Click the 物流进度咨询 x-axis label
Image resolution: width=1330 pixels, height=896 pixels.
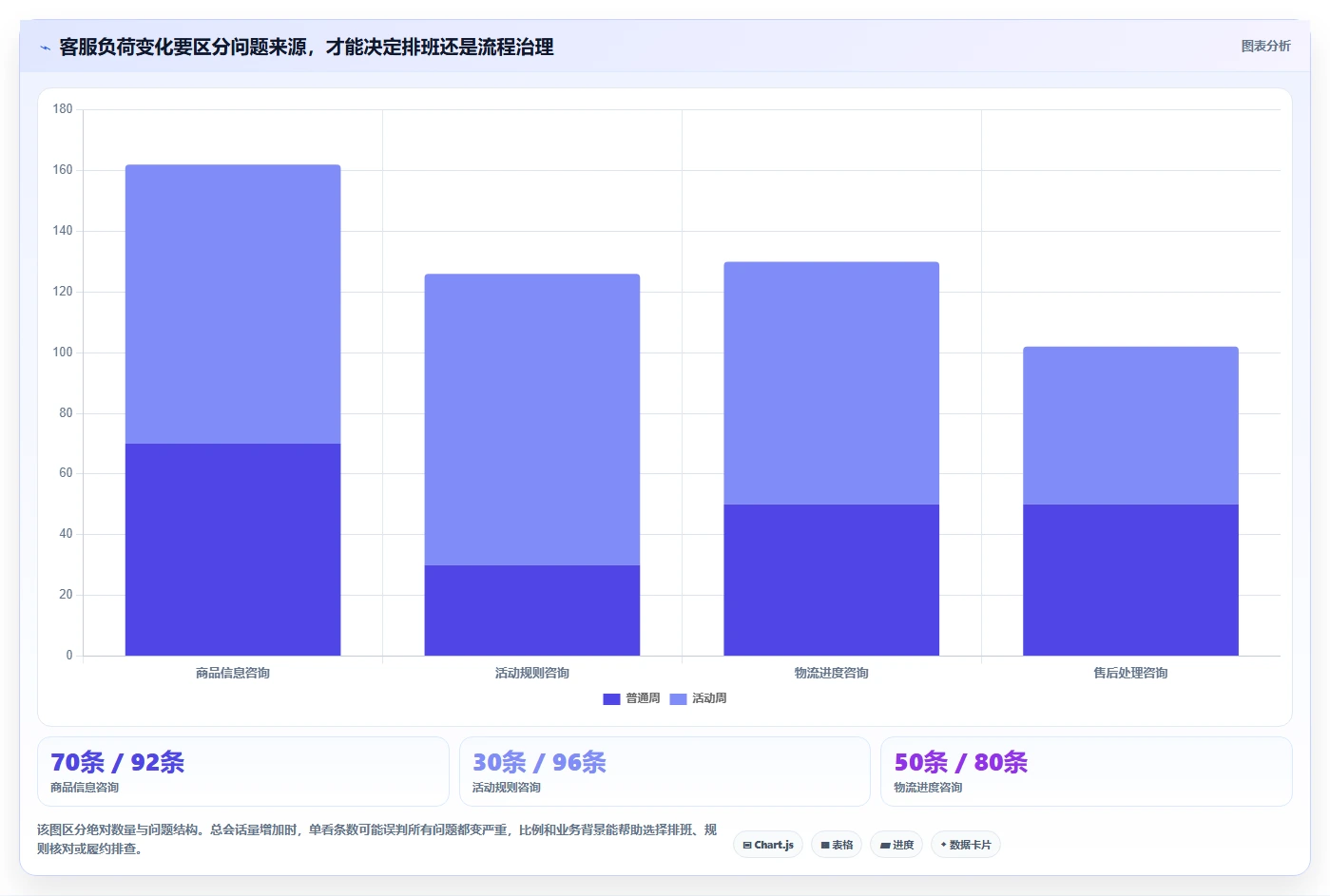tap(832, 673)
